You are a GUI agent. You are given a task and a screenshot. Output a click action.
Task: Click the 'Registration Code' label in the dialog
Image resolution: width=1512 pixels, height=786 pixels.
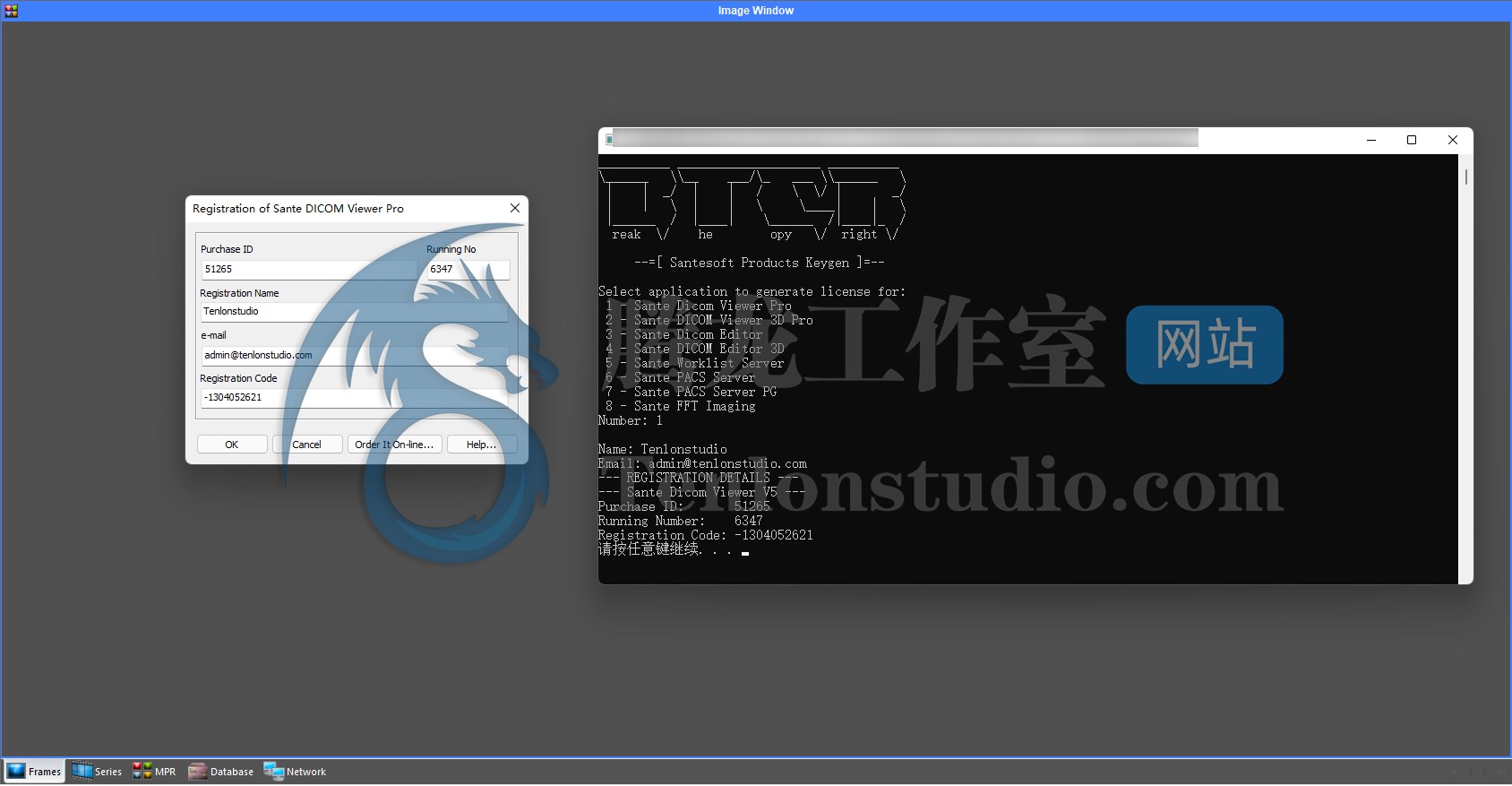click(x=238, y=378)
